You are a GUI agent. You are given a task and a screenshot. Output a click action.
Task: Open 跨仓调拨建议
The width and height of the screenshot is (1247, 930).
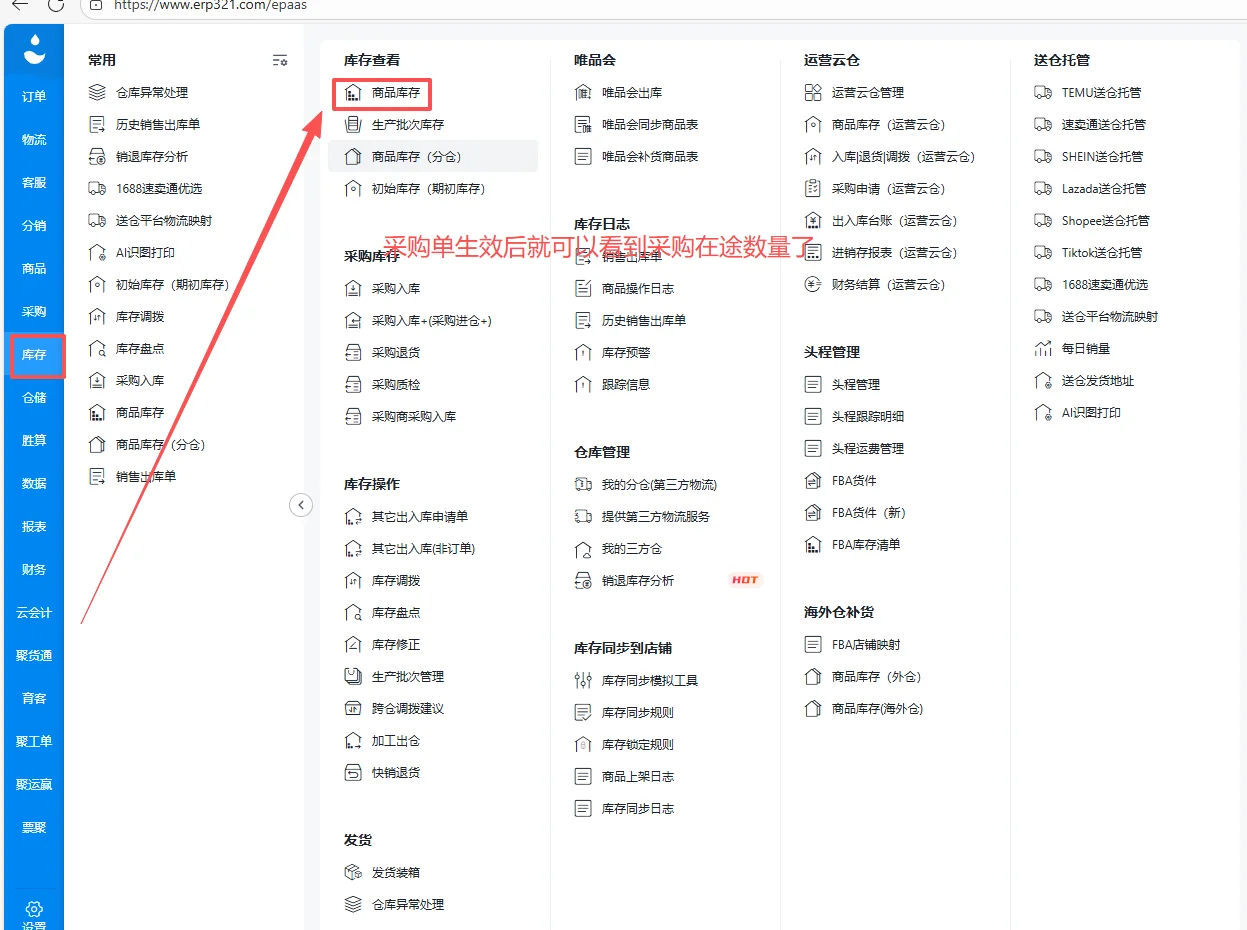(x=408, y=709)
